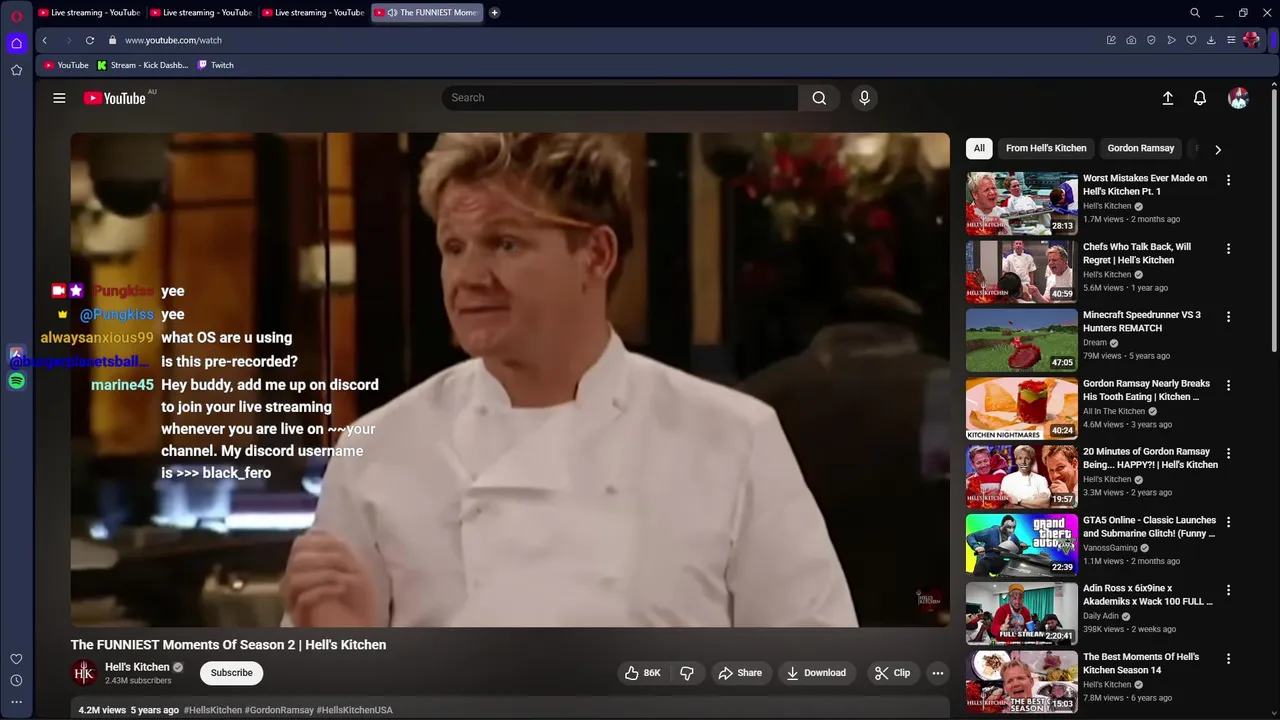1280x720 pixels.
Task: Open the send/flow arrow icon in the toolbar
Action: pyautogui.click(x=1171, y=40)
